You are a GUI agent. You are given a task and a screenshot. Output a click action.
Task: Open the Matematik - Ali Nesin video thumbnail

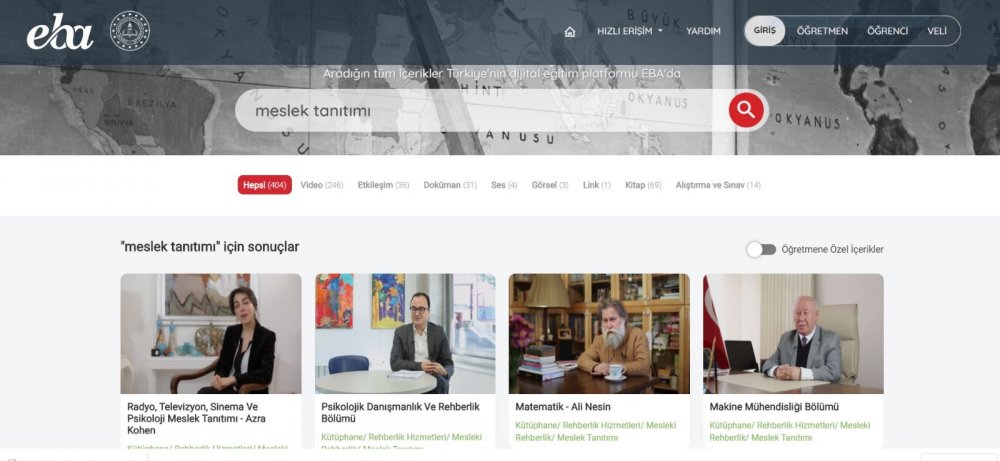click(x=599, y=333)
